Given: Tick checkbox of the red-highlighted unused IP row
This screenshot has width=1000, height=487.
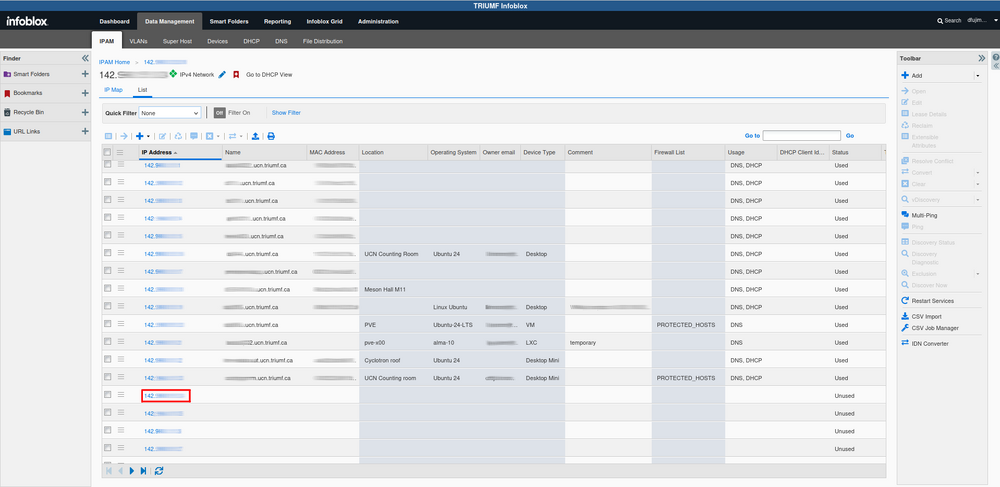Looking at the screenshot, I should [108, 395].
